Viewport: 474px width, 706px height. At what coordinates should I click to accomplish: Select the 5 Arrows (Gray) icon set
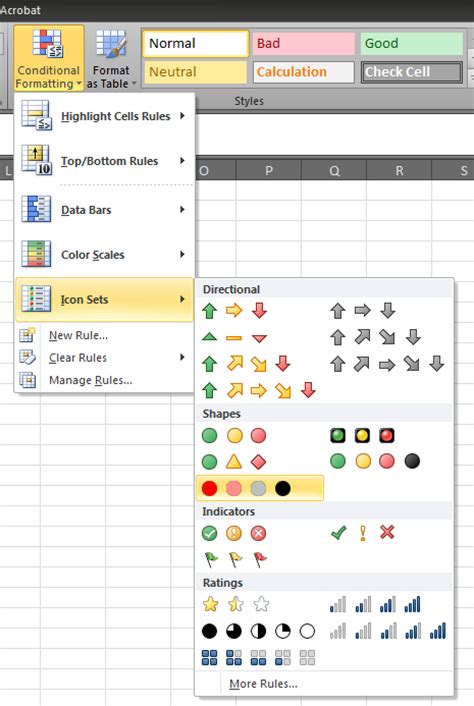387,364
